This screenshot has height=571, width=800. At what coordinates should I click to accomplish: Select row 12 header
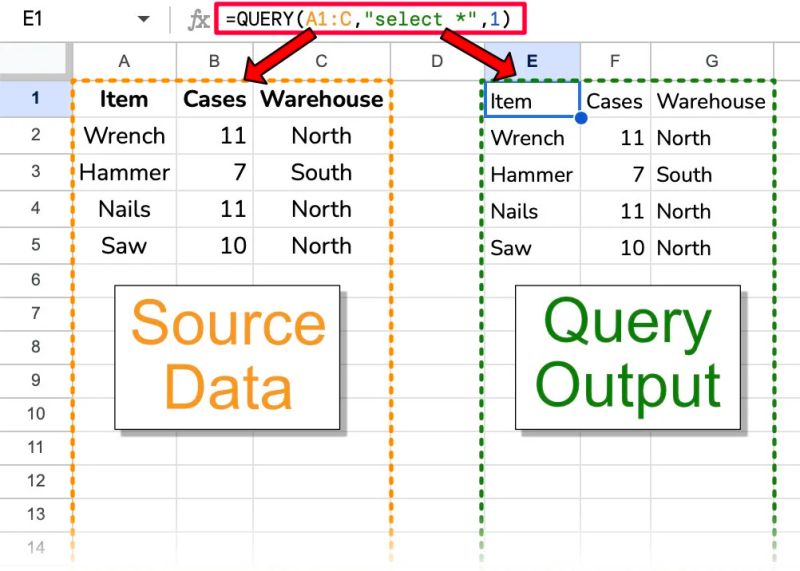coord(35,481)
